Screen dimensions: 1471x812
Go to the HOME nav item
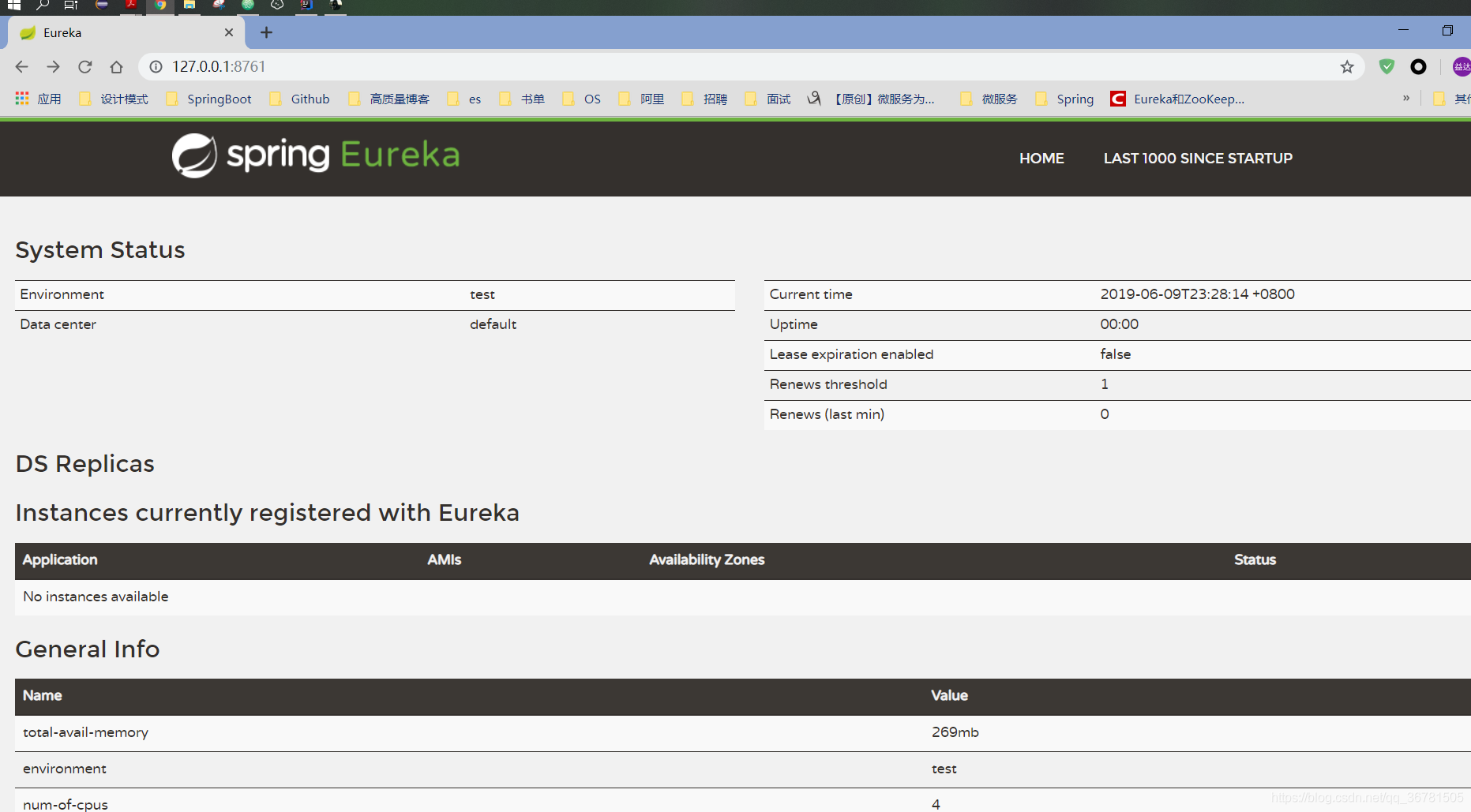pos(1041,159)
